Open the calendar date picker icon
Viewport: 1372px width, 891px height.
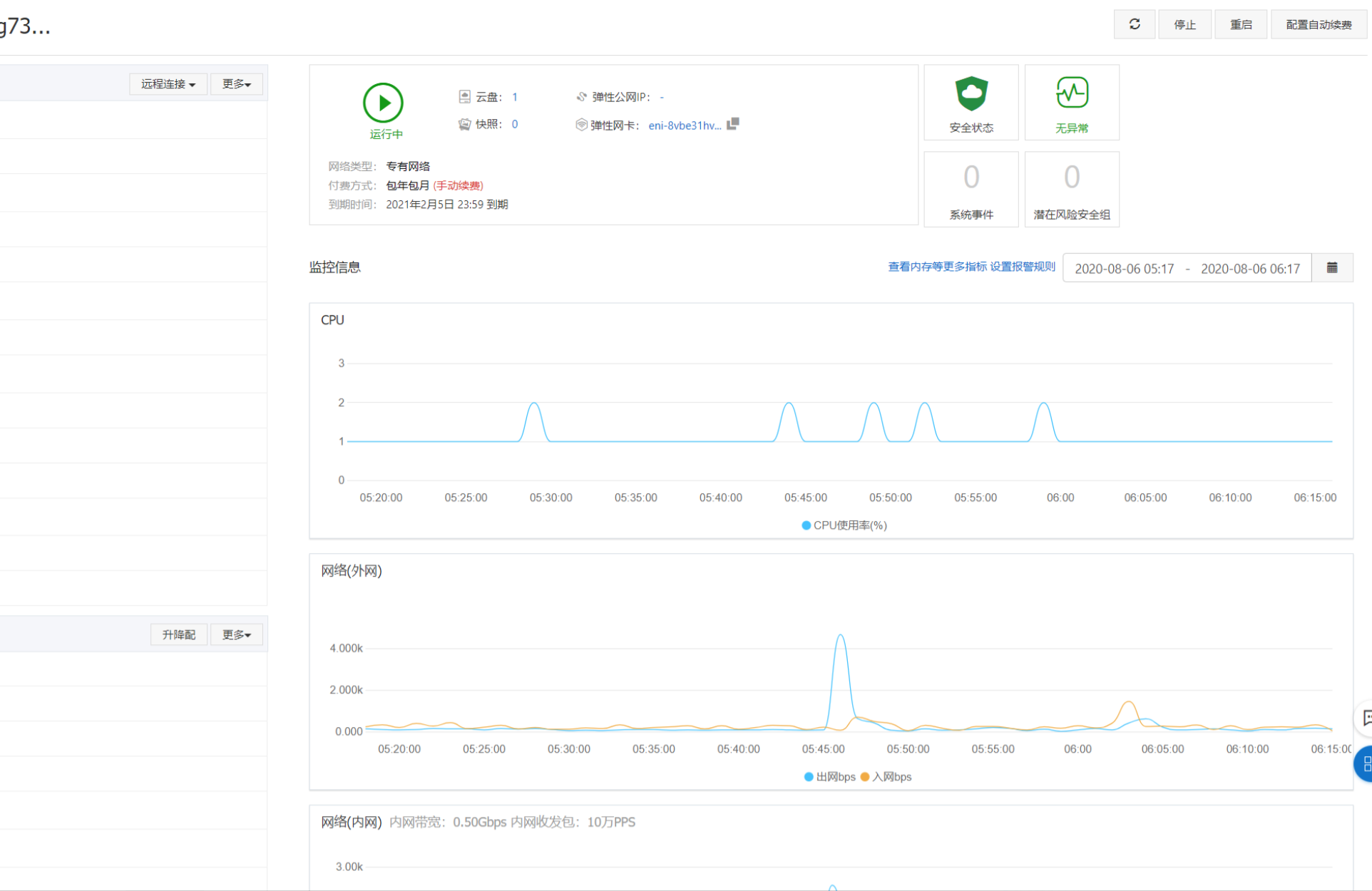tap(1331, 268)
